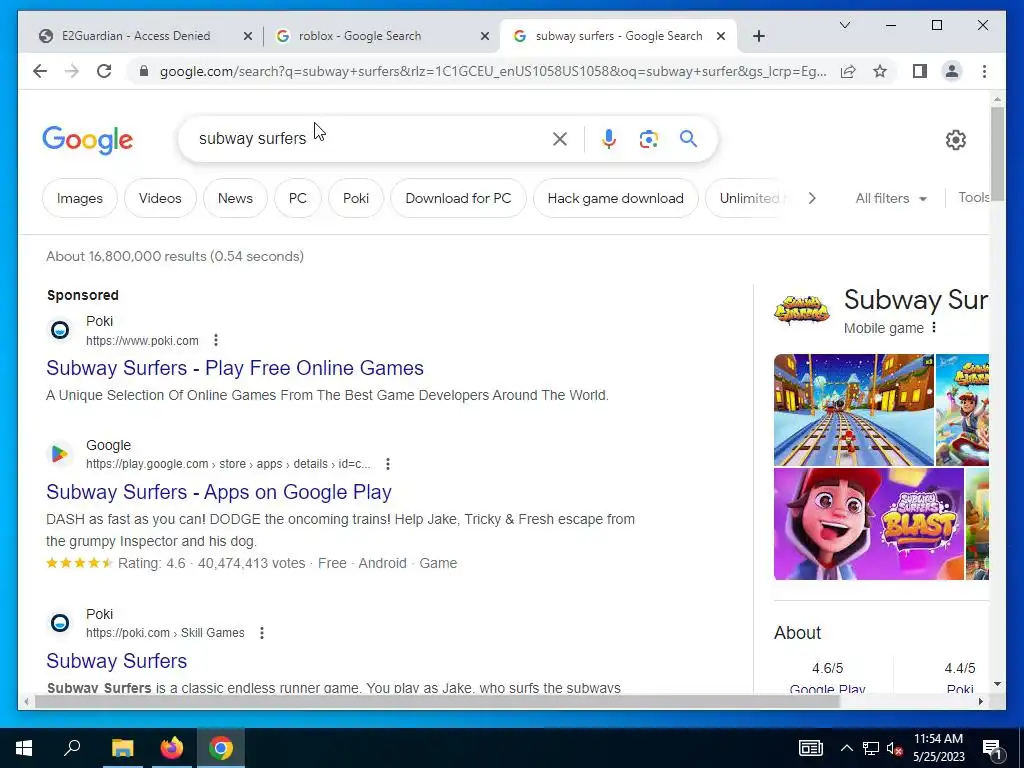
Task: Open options for the sponsored Poki result
Action: [x=216, y=340]
